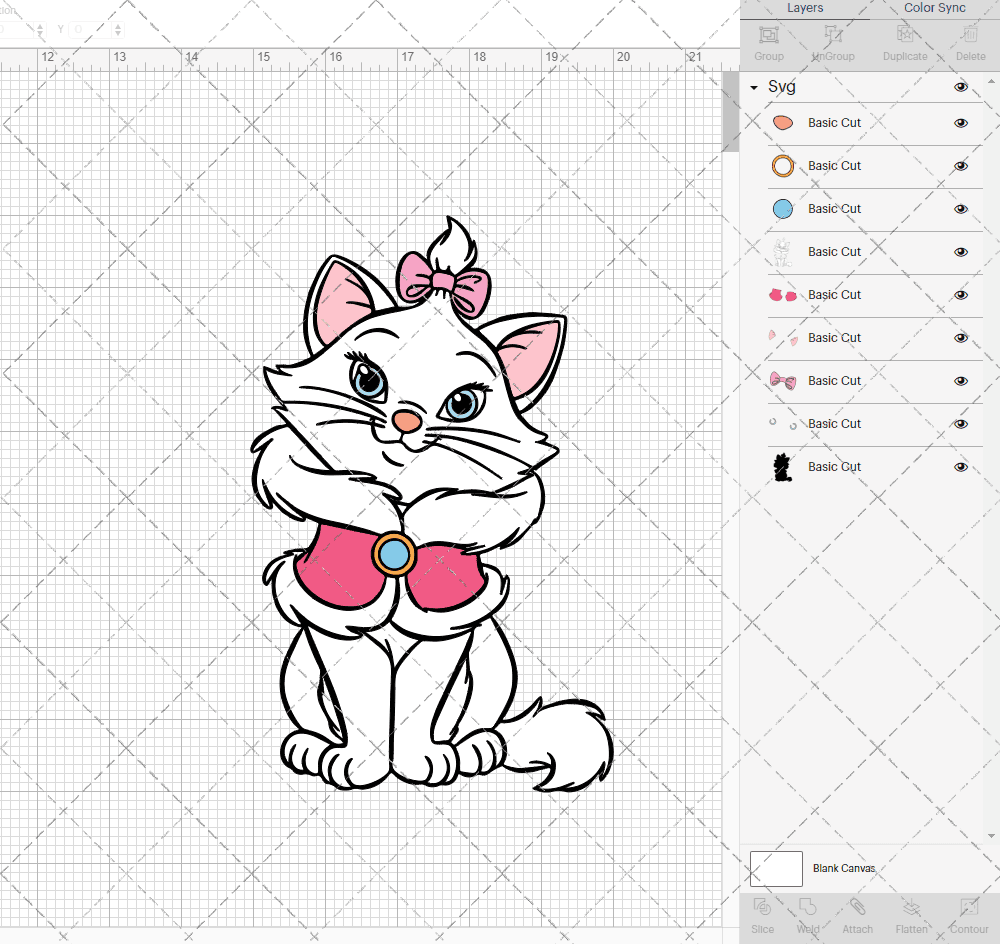Viewport: 1000px width, 944px height.
Task: Select the black silhouette layer thumbnail
Action: tap(783, 467)
